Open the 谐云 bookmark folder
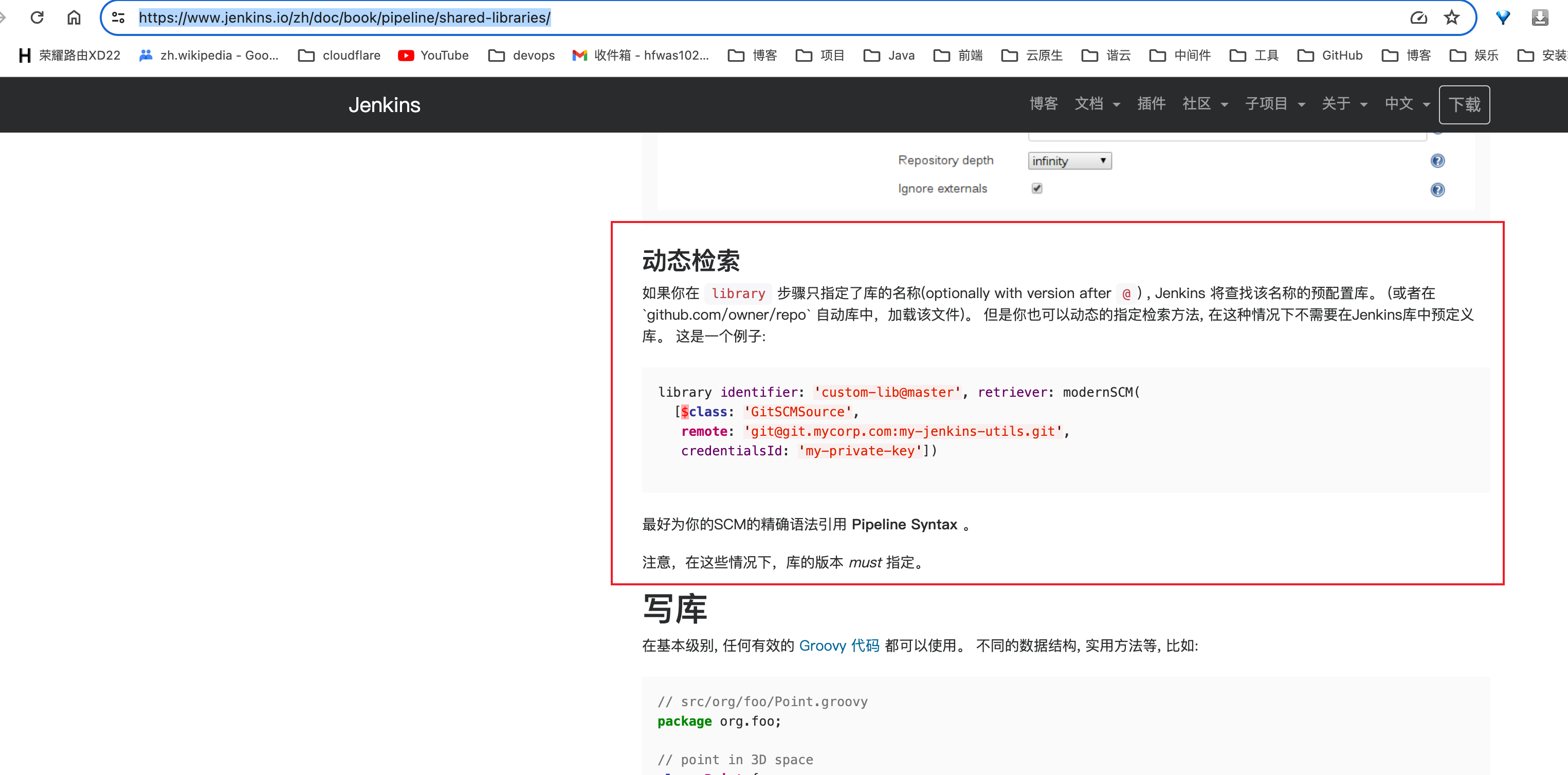The width and height of the screenshot is (1568, 775). pyautogui.click(x=1106, y=56)
